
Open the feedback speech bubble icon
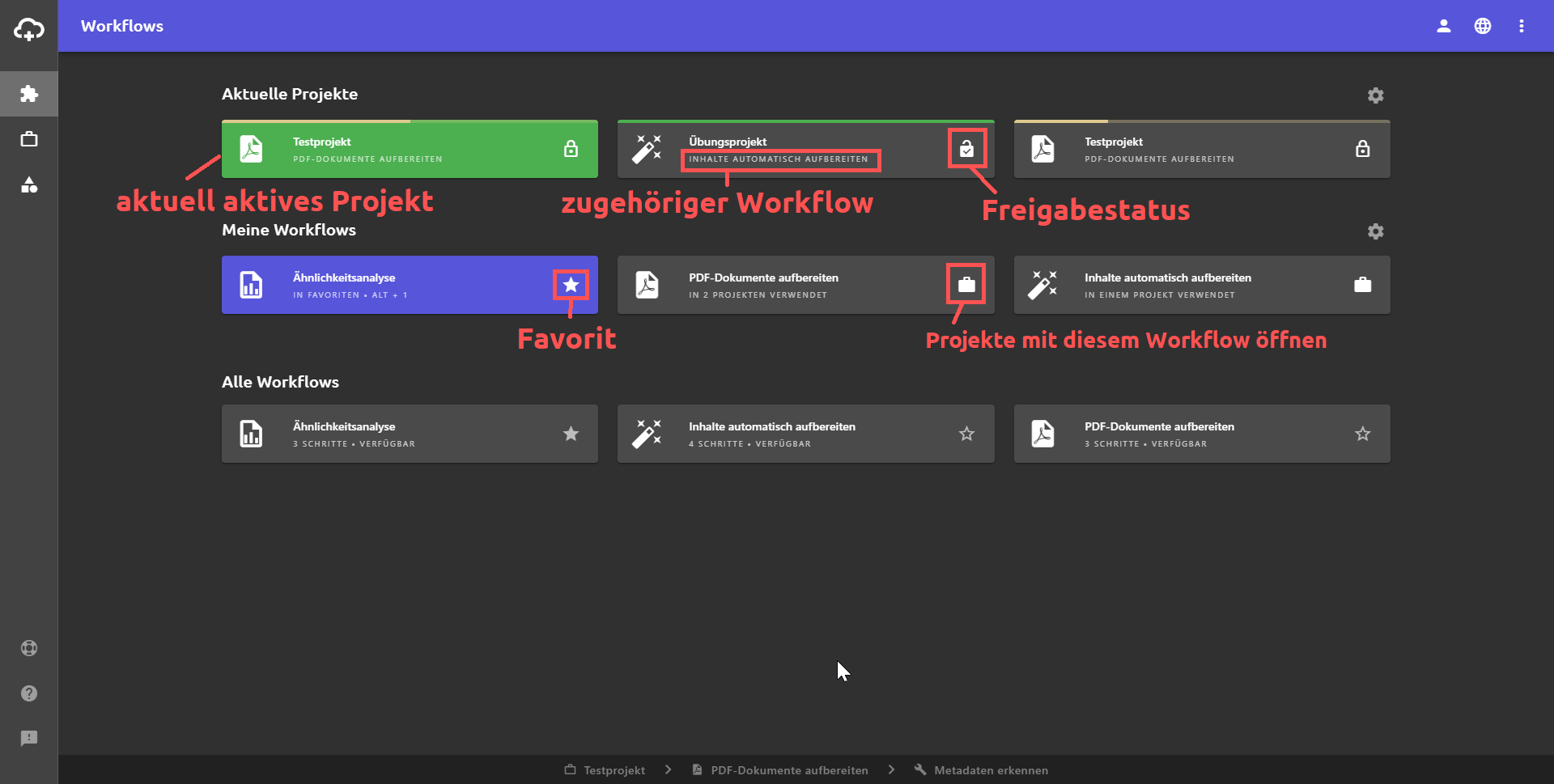(29, 739)
